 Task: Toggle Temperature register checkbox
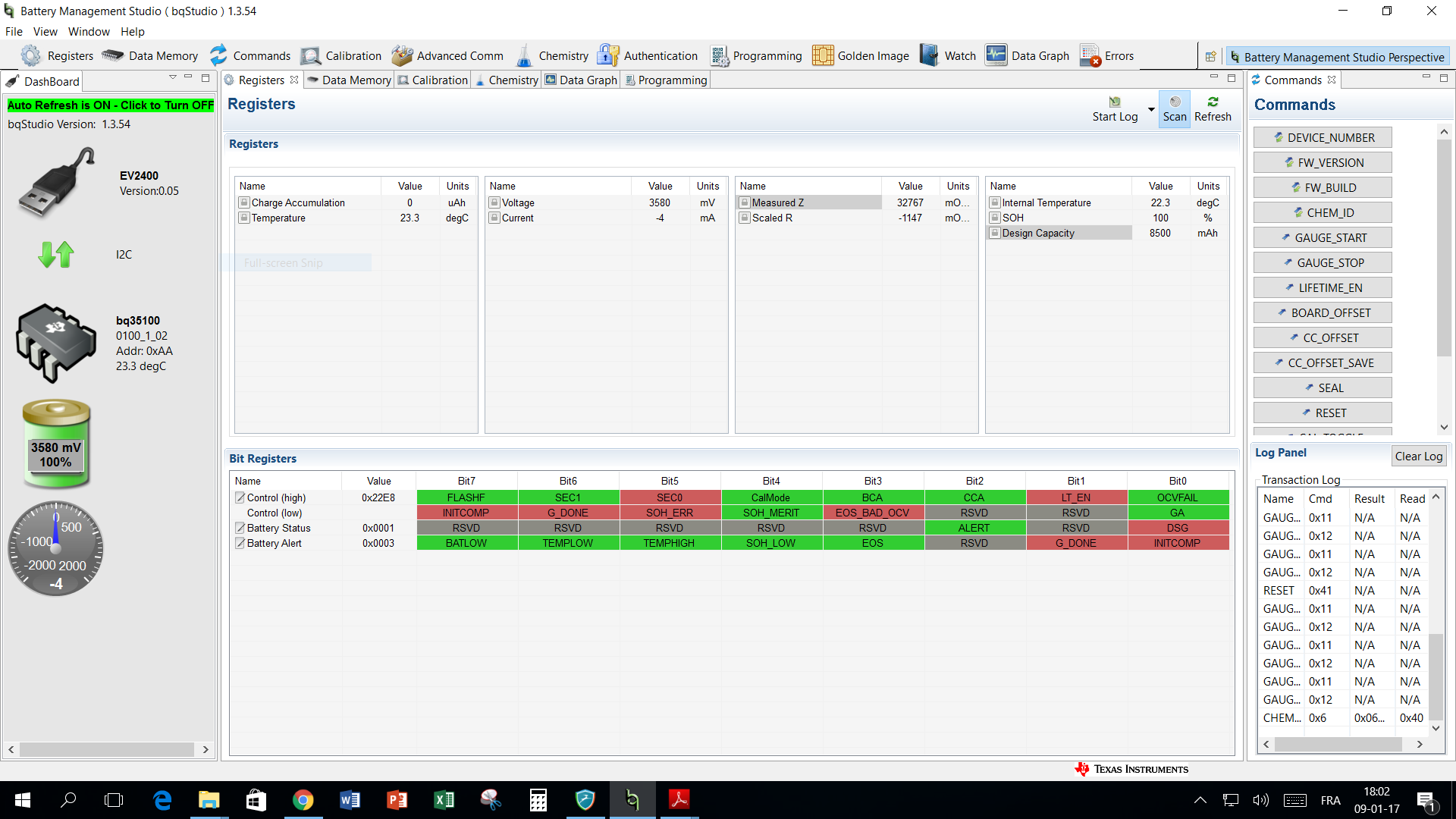[244, 218]
